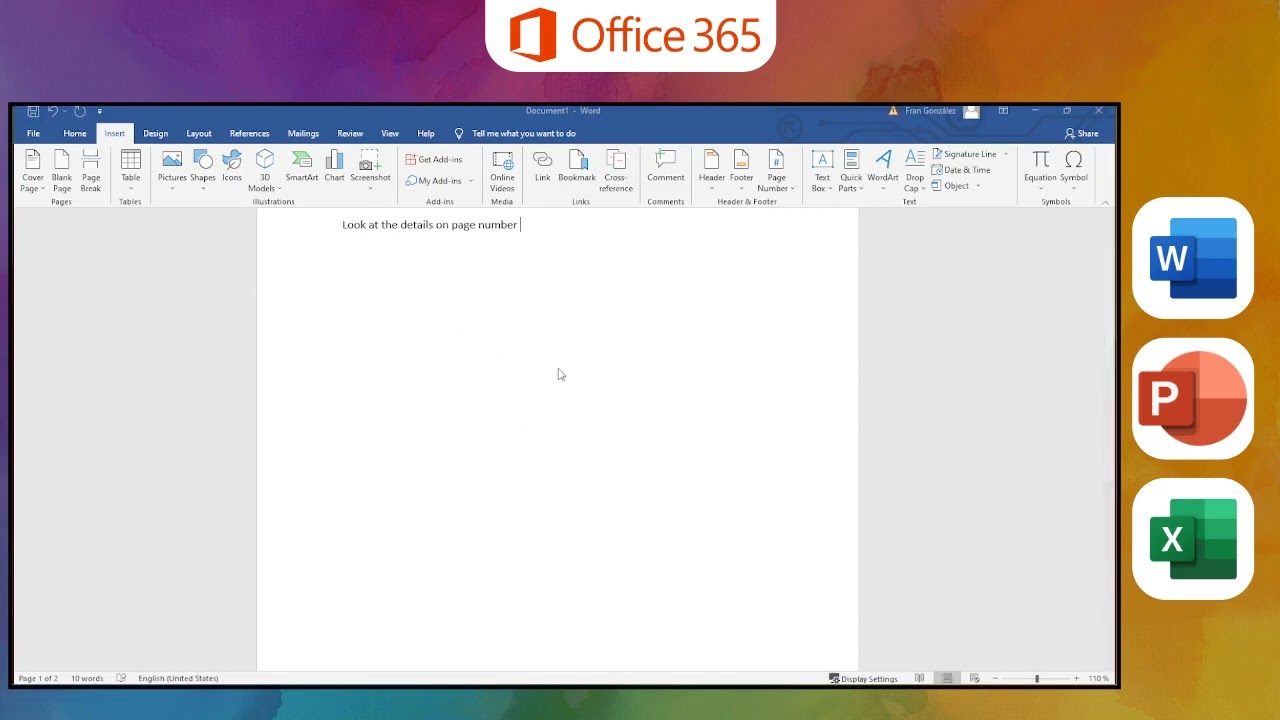Image resolution: width=1280 pixels, height=720 pixels.
Task: Open My Add-ins dropdown
Action: 439,181
